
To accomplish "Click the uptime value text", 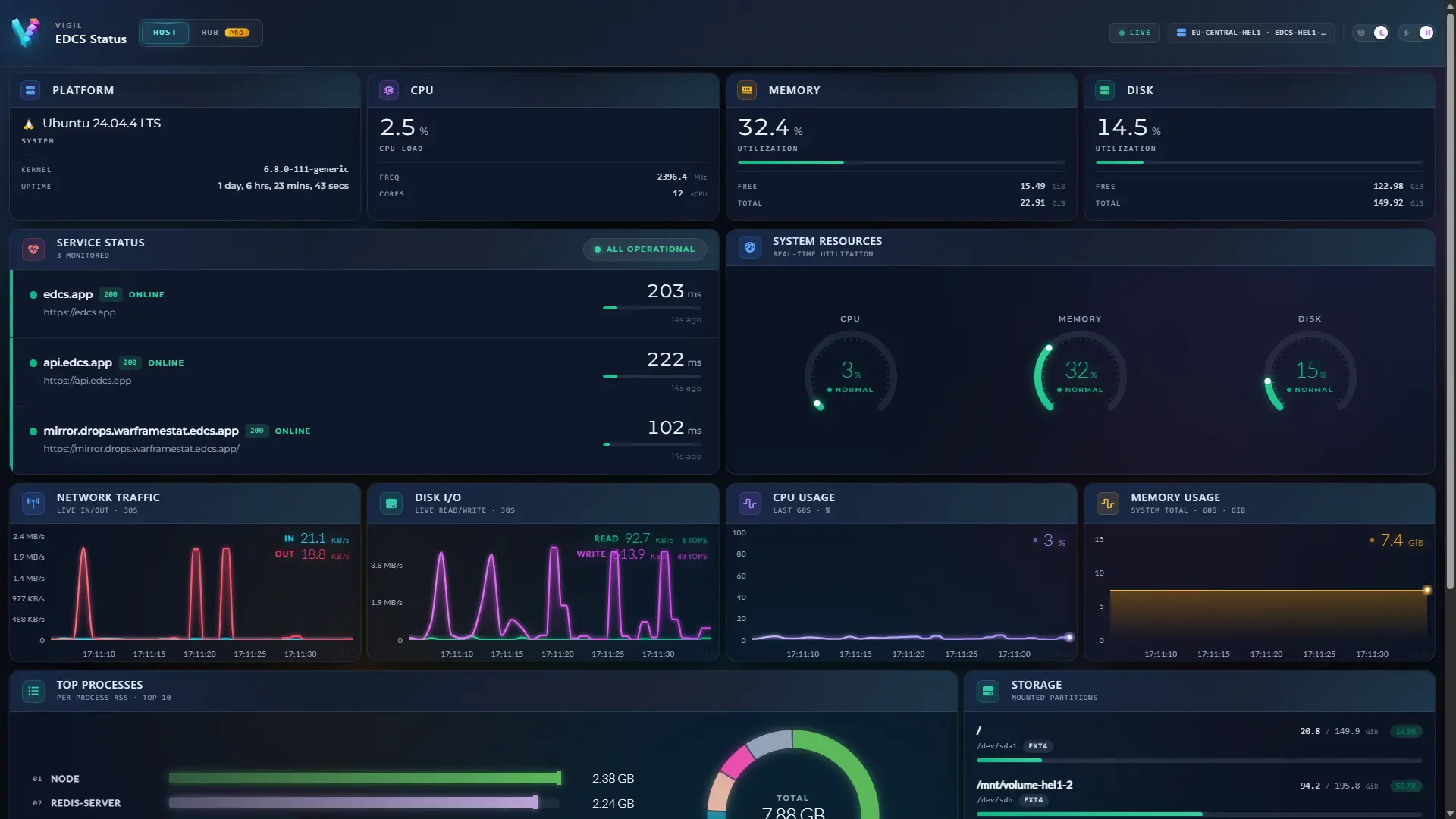I will pos(283,186).
